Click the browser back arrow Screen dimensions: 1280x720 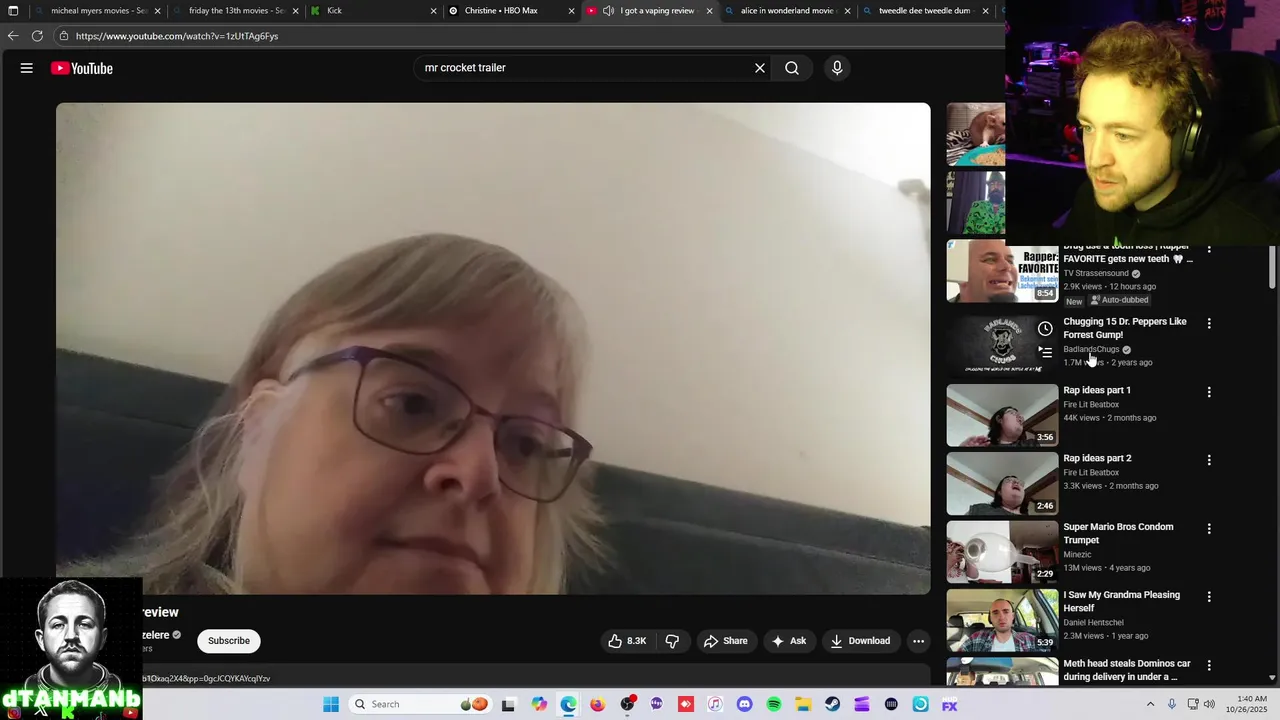coord(13,36)
